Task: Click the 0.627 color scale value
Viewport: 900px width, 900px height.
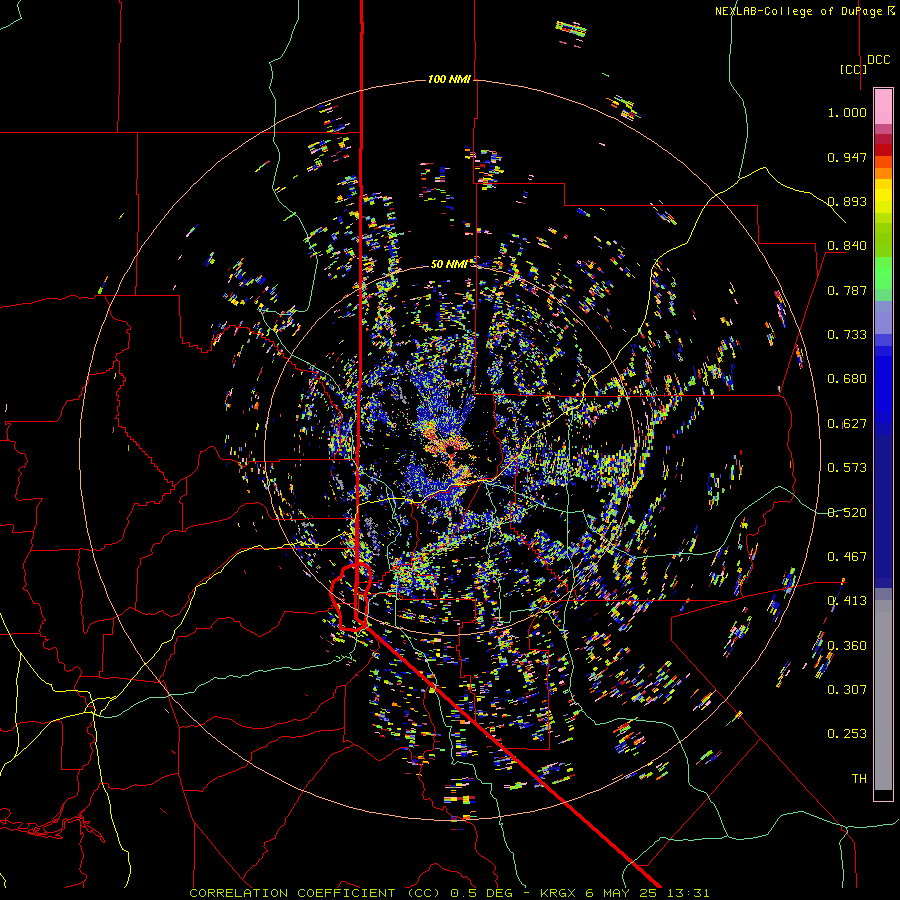Action: [x=847, y=424]
